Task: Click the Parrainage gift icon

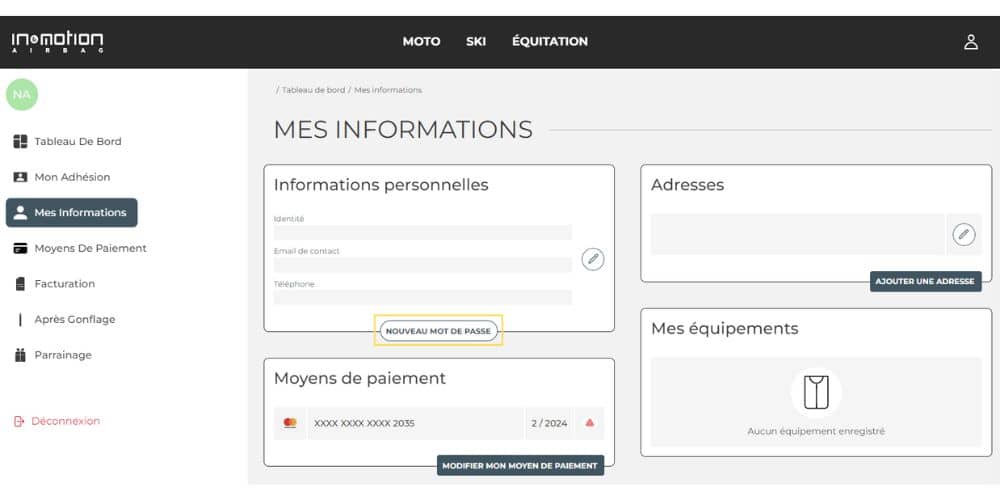Action: tap(20, 355)
